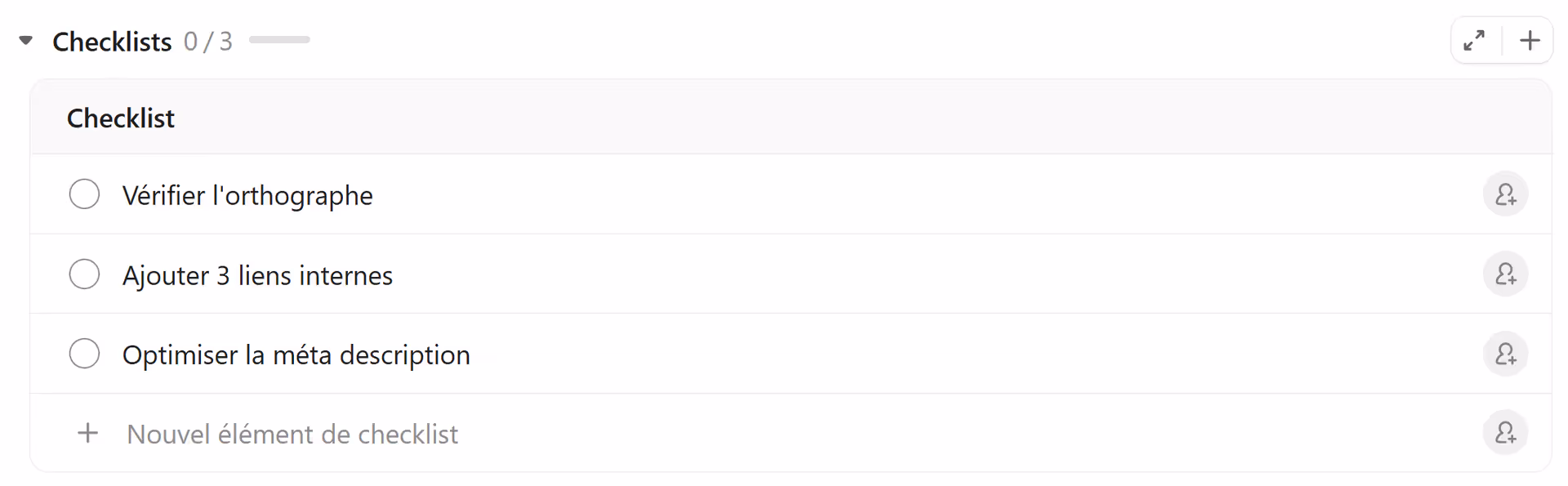This screenshot has width=1568, height=486.
Task: Click the Vérifier l'orthographe item text
Action: coord(247,196)
